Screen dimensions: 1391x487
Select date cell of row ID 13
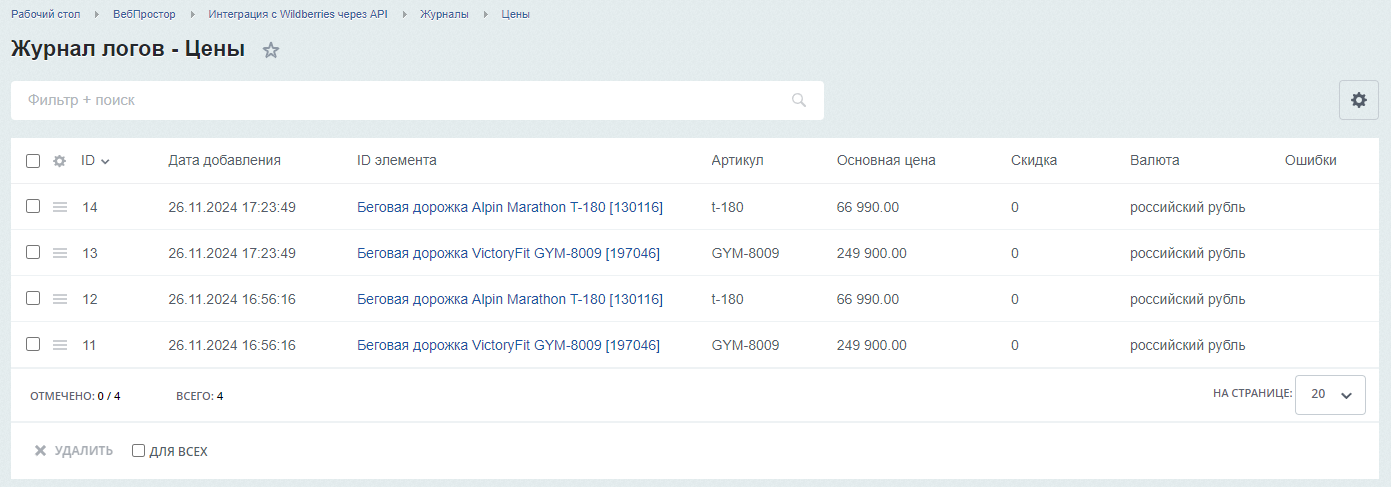[232, 253]
